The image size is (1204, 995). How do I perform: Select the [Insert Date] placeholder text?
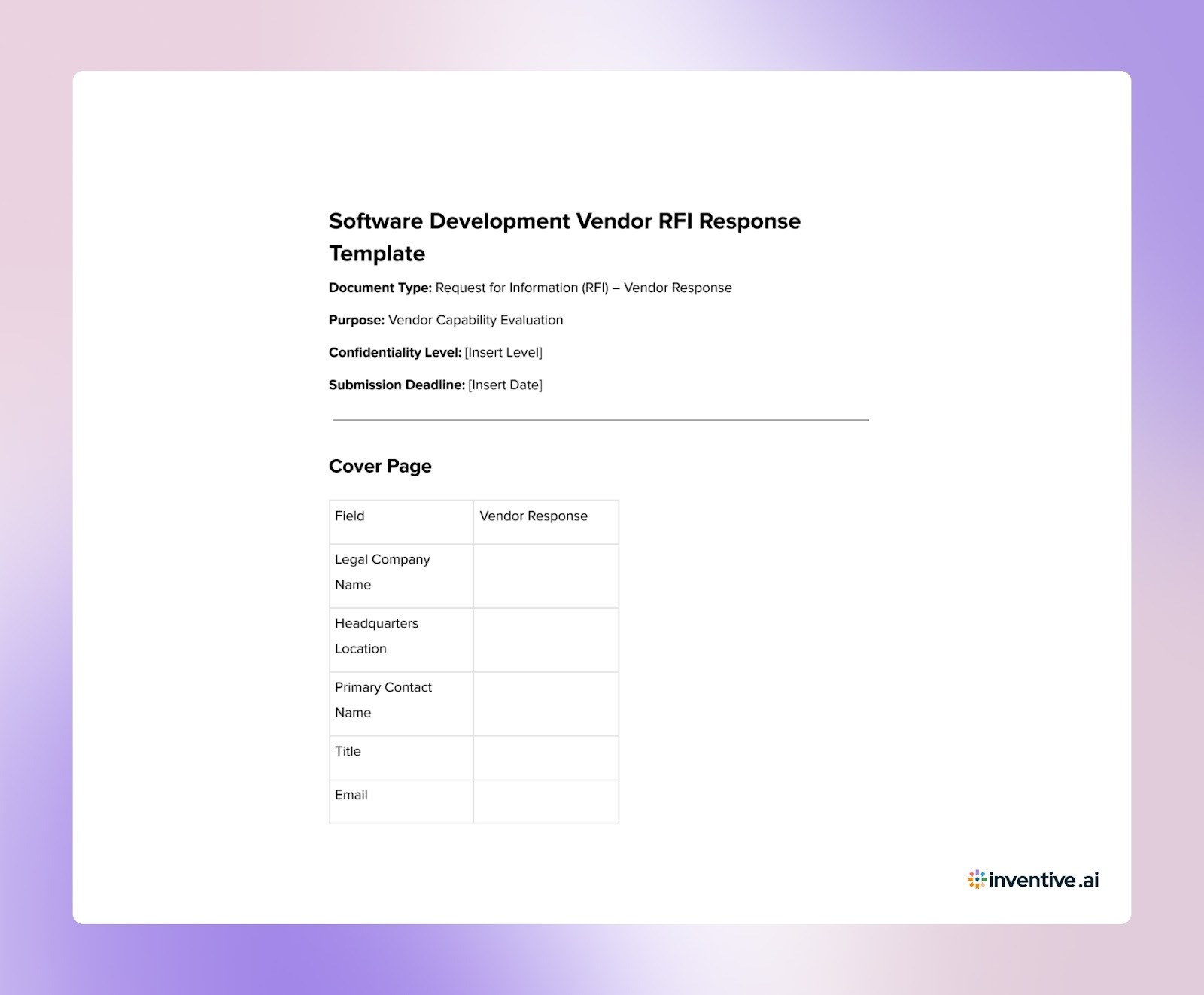point(506,385)
